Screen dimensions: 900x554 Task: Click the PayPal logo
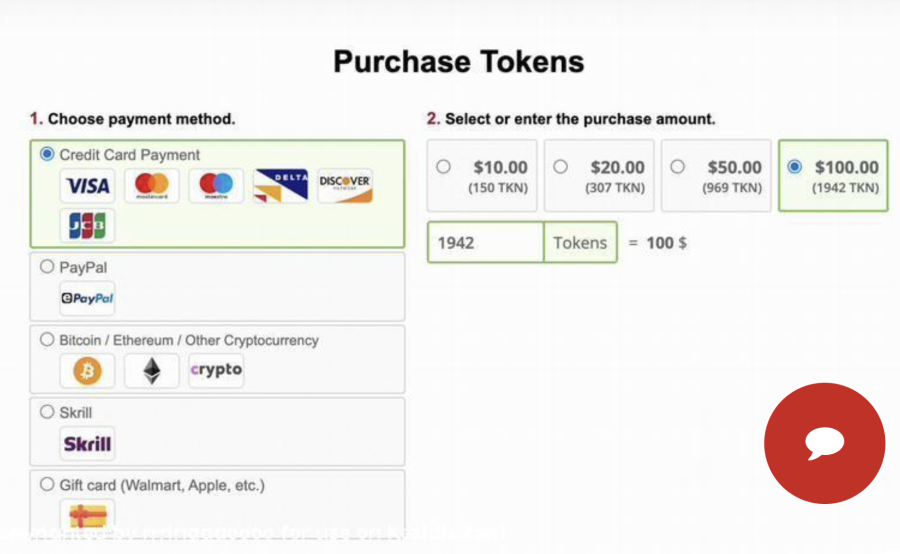click(88, 298)
